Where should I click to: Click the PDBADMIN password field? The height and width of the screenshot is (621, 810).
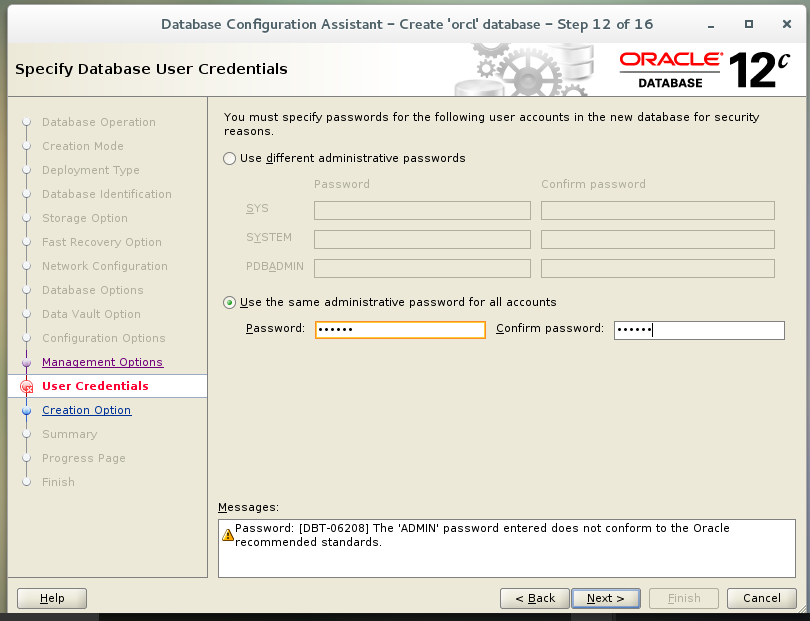422,268
